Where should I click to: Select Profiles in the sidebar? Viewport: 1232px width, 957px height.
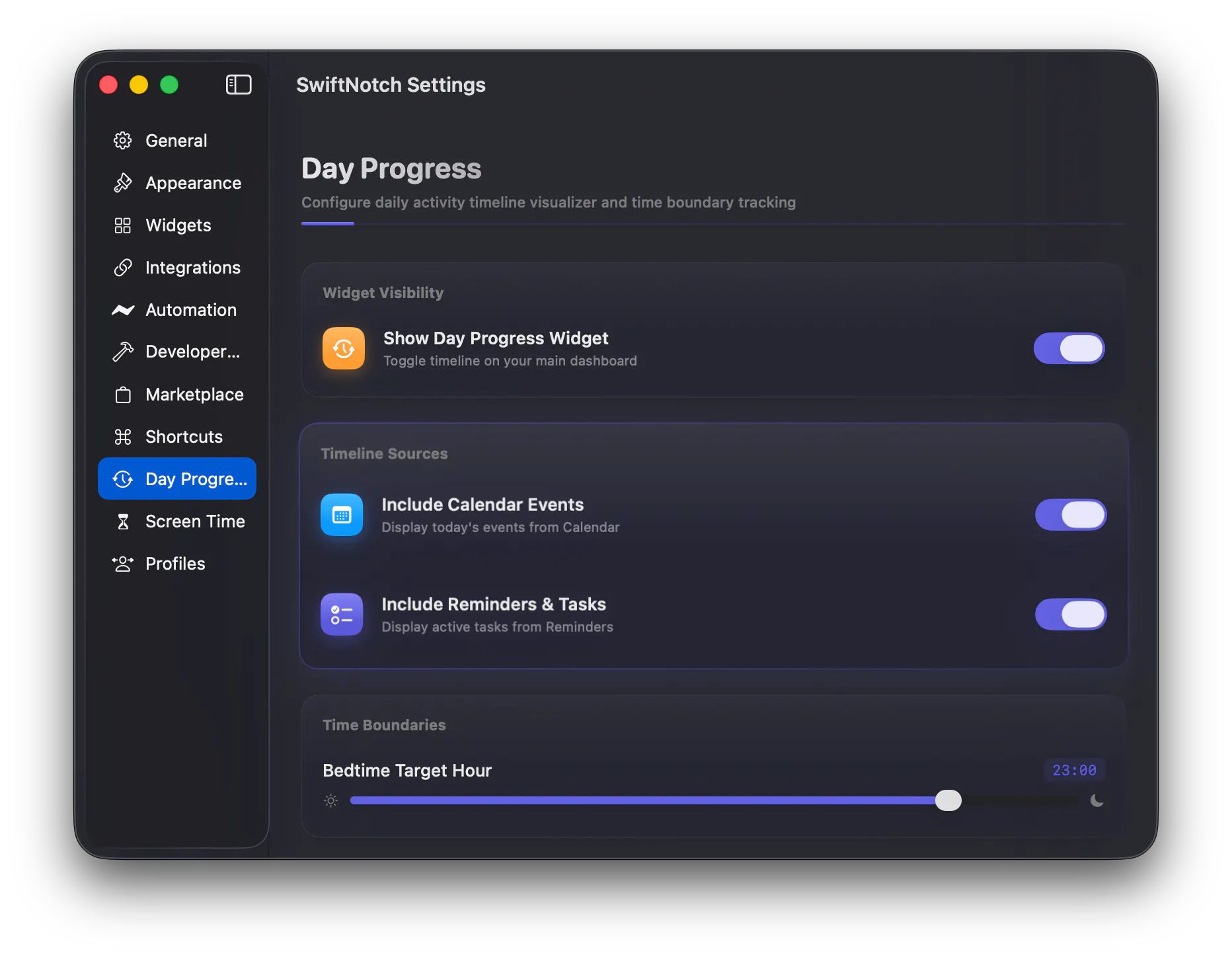177,564
